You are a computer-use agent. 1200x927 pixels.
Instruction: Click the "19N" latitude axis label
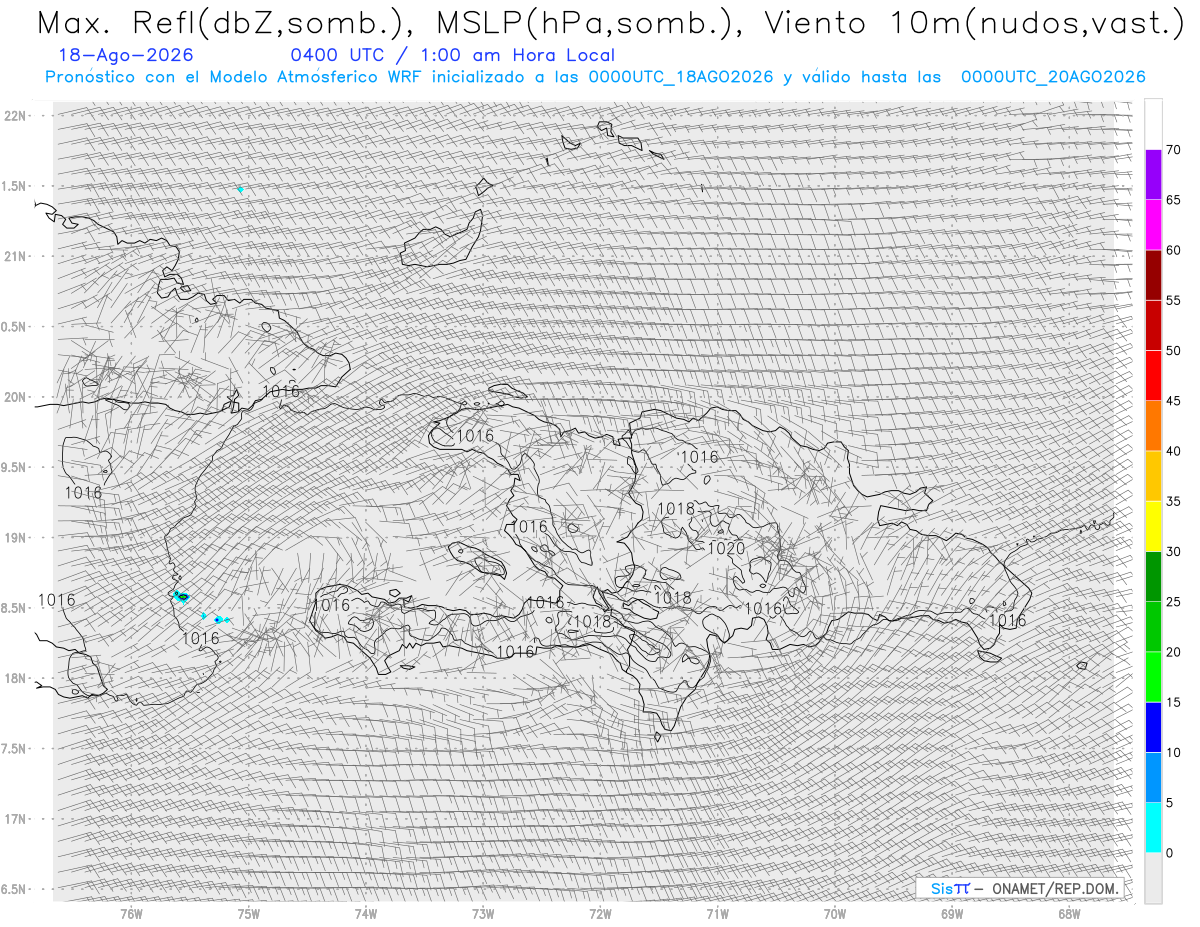pyautogui.click(x=16, y=538)
